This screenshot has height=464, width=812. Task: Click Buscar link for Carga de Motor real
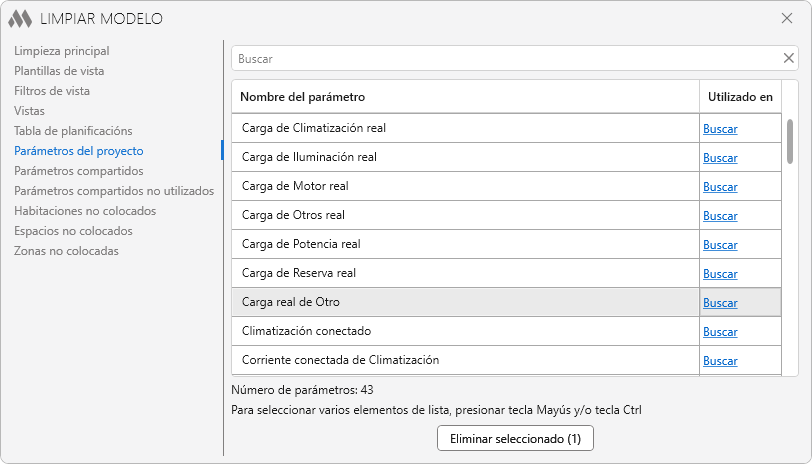pos(720,187)
